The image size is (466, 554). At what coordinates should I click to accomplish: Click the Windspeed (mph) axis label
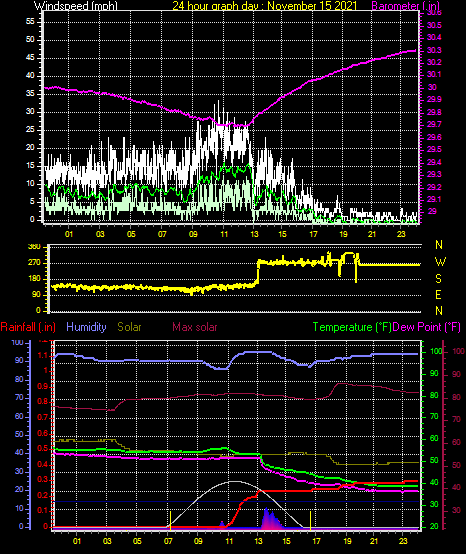pos(76,6)
